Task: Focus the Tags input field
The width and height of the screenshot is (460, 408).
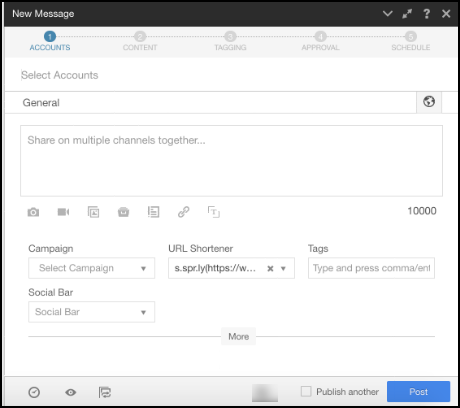Action: click(x=371, y=268)
